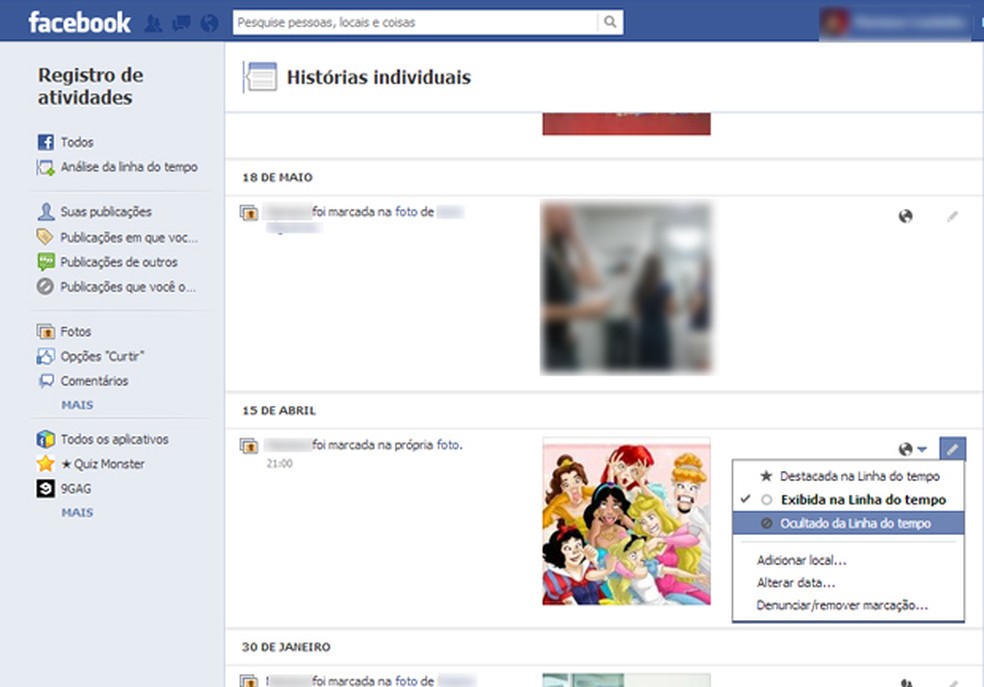Click the Pesquise pessoas search field
This screenshot has width=984, height=687.
(x=415, y=22)
